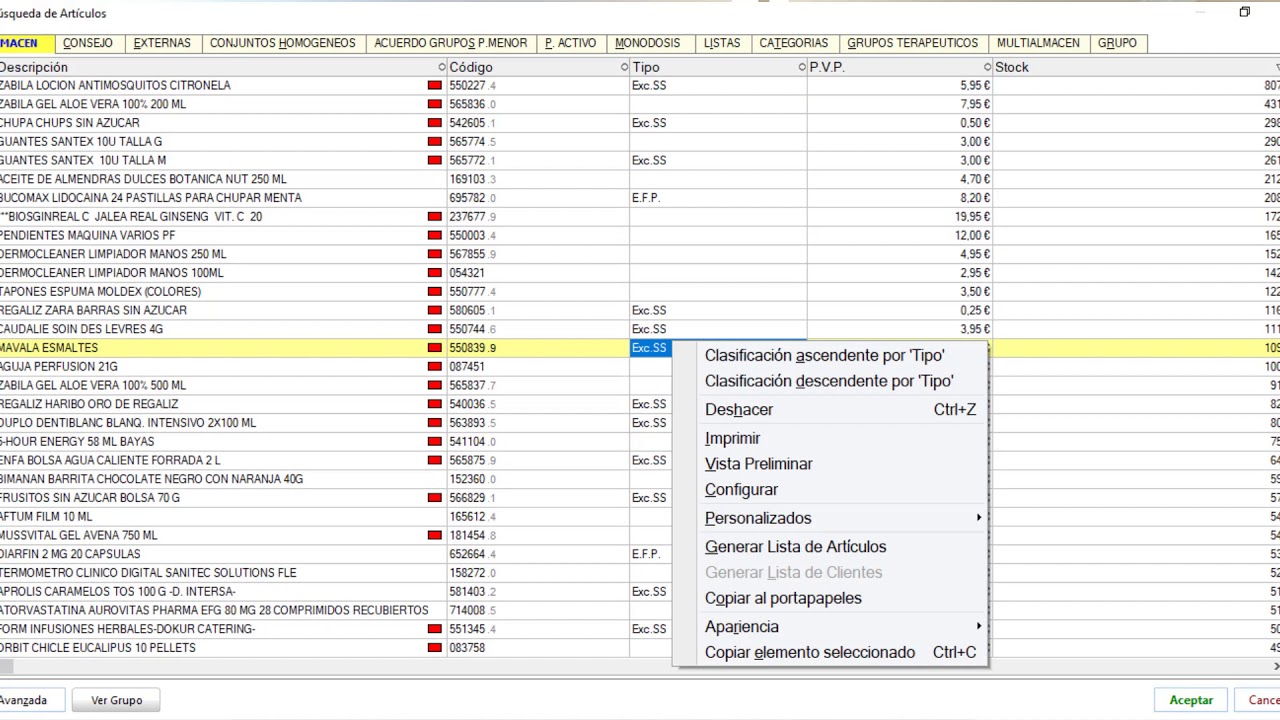
Task: Click the Aceptar button
Action: 1191,700
